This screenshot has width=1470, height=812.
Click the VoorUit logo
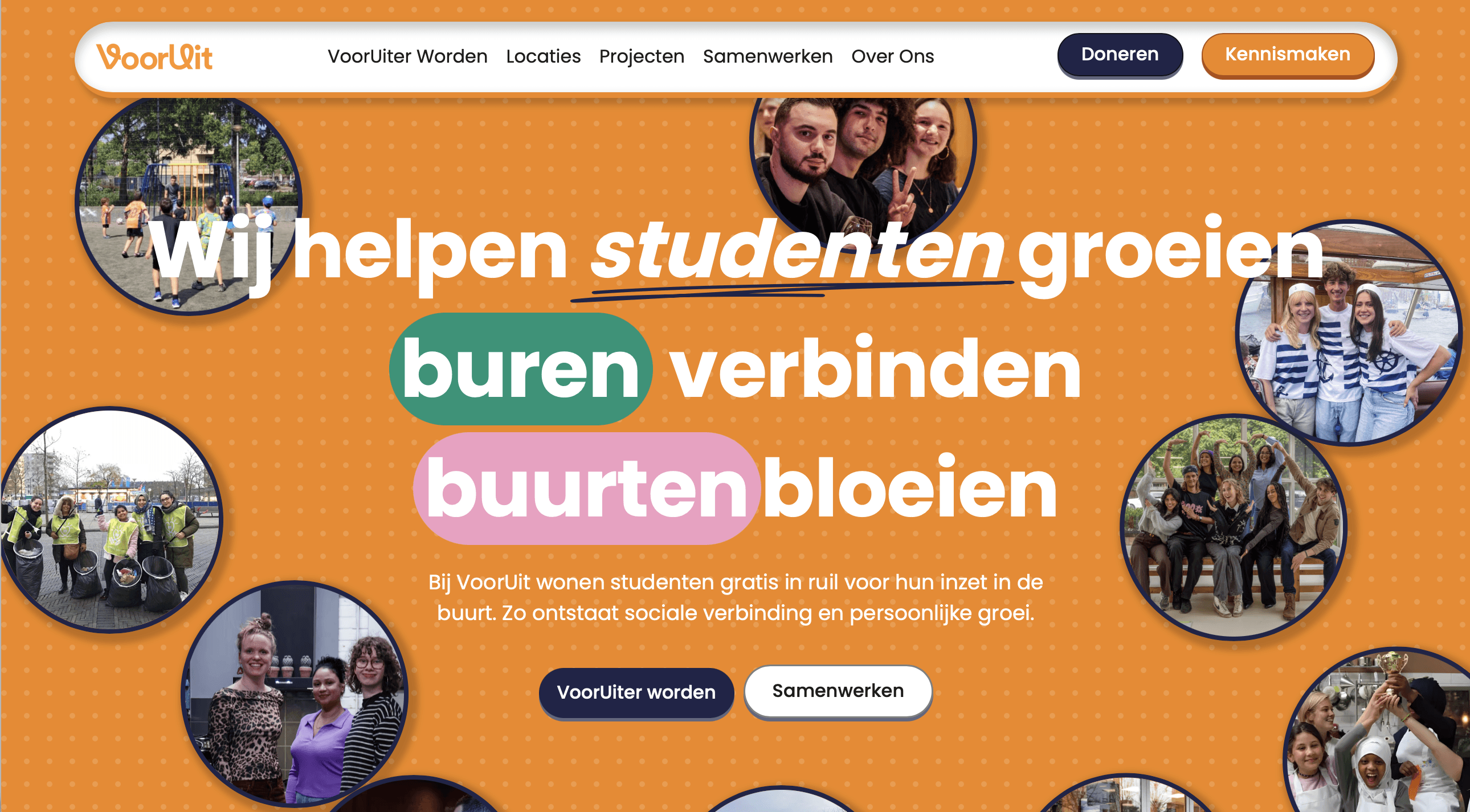[154, 56]
